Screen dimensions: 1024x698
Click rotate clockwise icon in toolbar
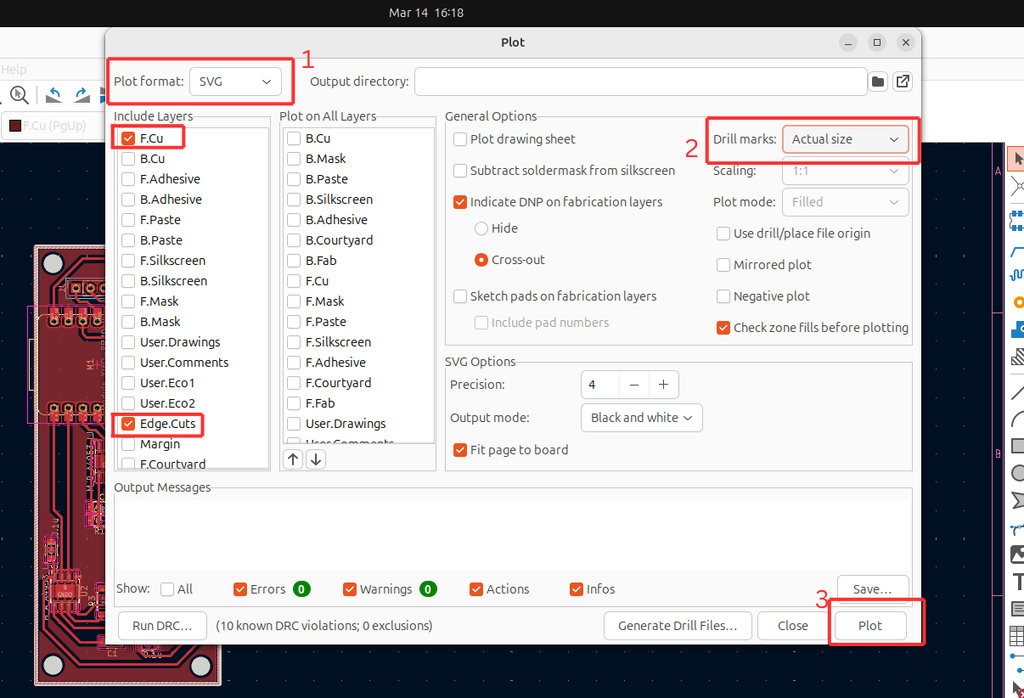pos(82,95)
